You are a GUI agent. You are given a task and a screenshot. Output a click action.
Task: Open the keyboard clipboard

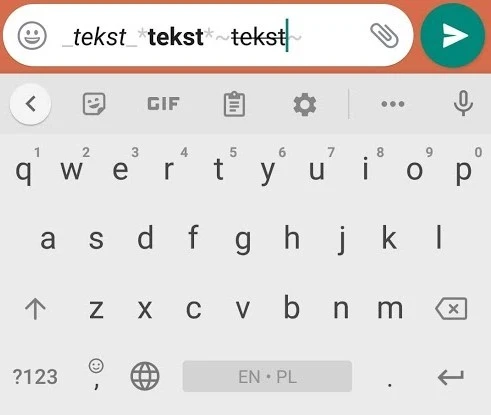pos(234,104)
